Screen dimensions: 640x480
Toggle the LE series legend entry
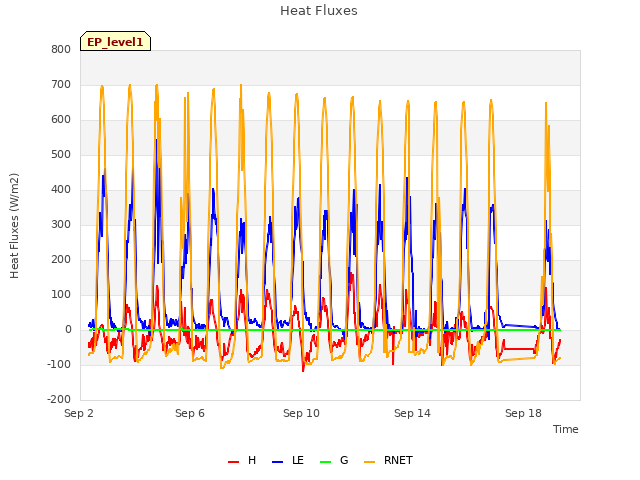[x=288, y=460]
